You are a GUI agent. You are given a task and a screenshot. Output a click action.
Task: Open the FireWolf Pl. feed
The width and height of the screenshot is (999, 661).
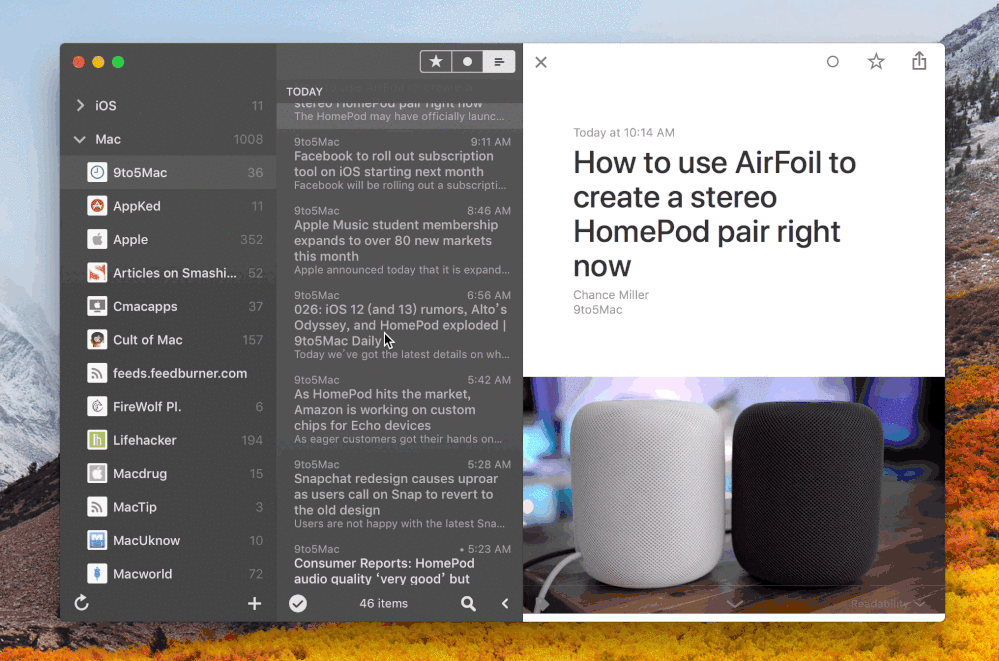tap(168, 407)
